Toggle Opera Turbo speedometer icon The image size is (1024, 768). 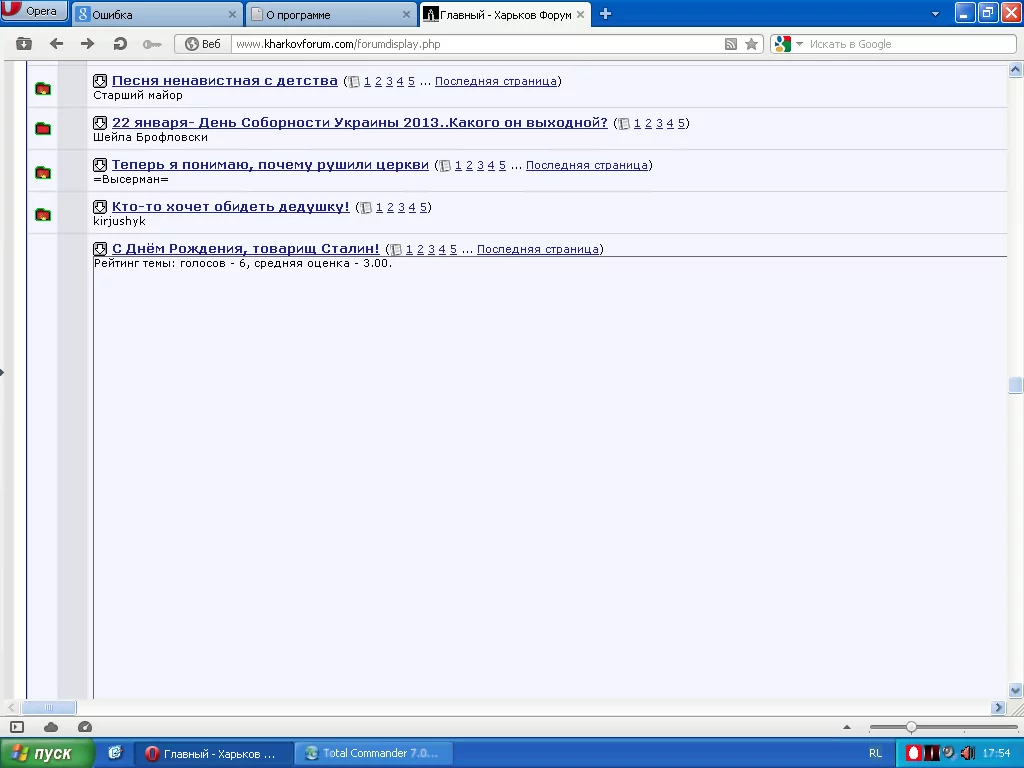(x=85, y=727)
